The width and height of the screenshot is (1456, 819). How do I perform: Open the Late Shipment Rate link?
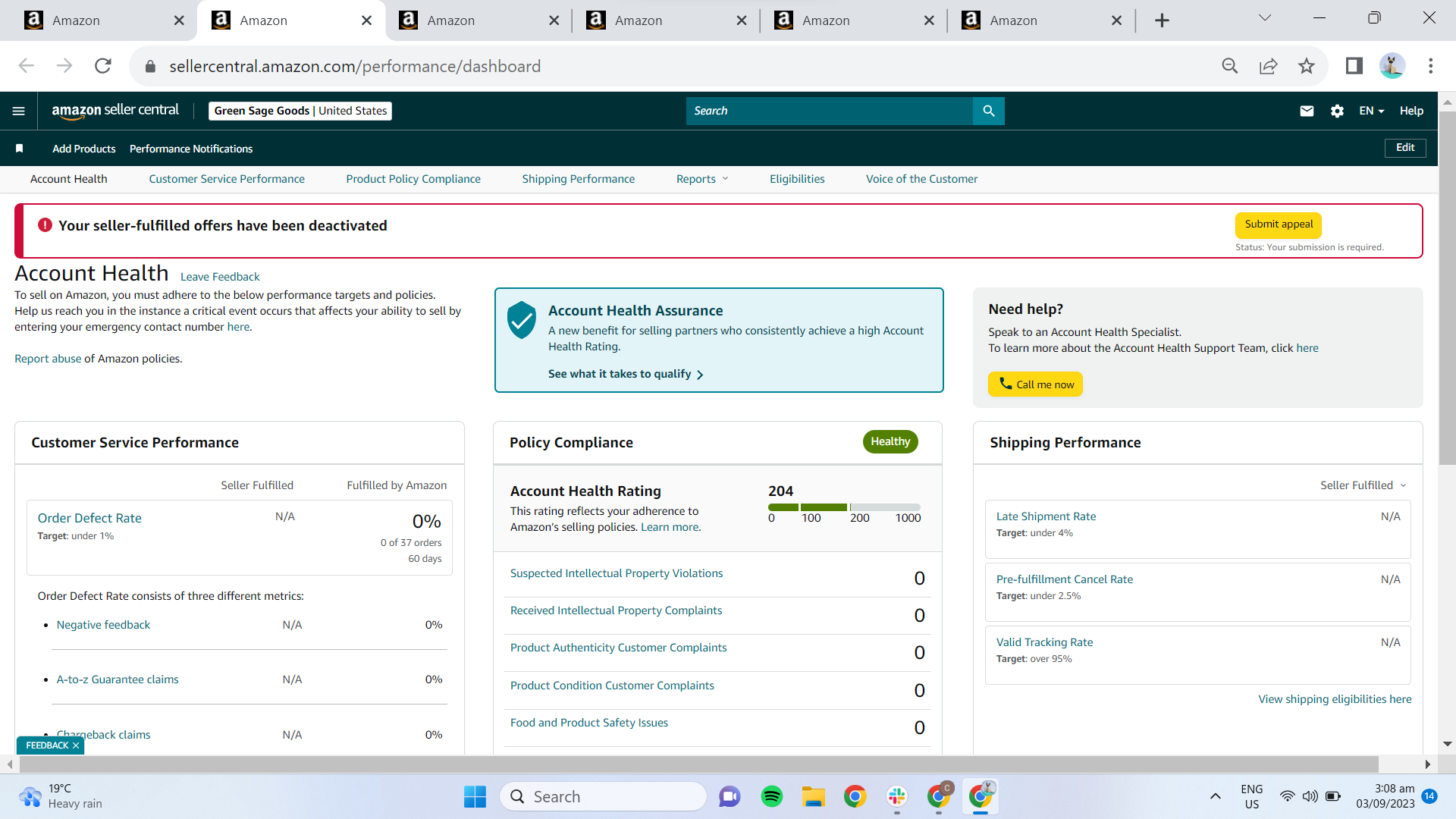[1046, 516]
